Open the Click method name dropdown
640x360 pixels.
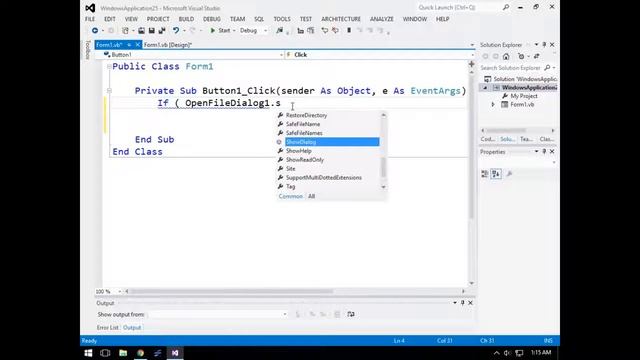click(473, 55)
